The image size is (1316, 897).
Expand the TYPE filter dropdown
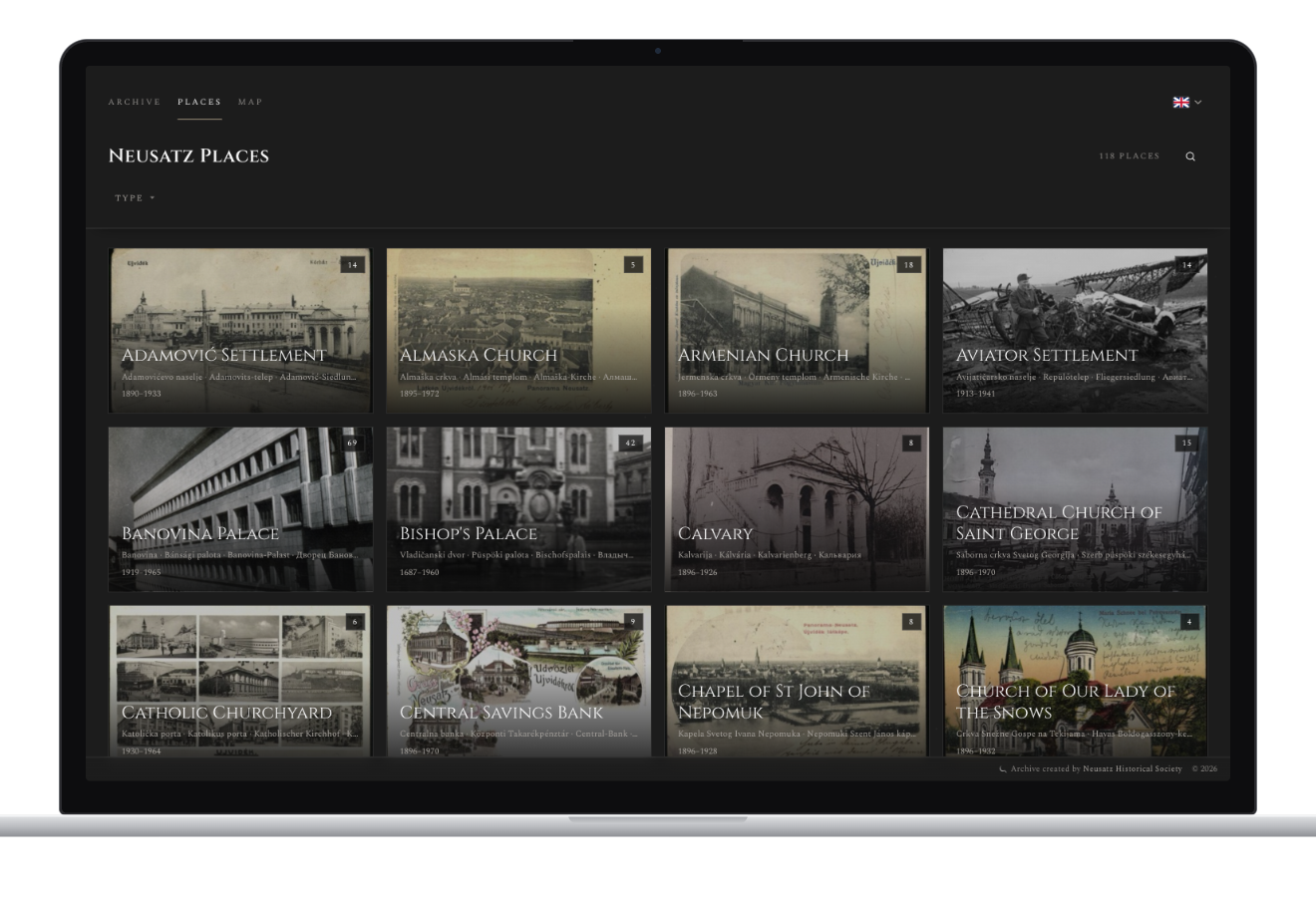[x=135, y=198]
